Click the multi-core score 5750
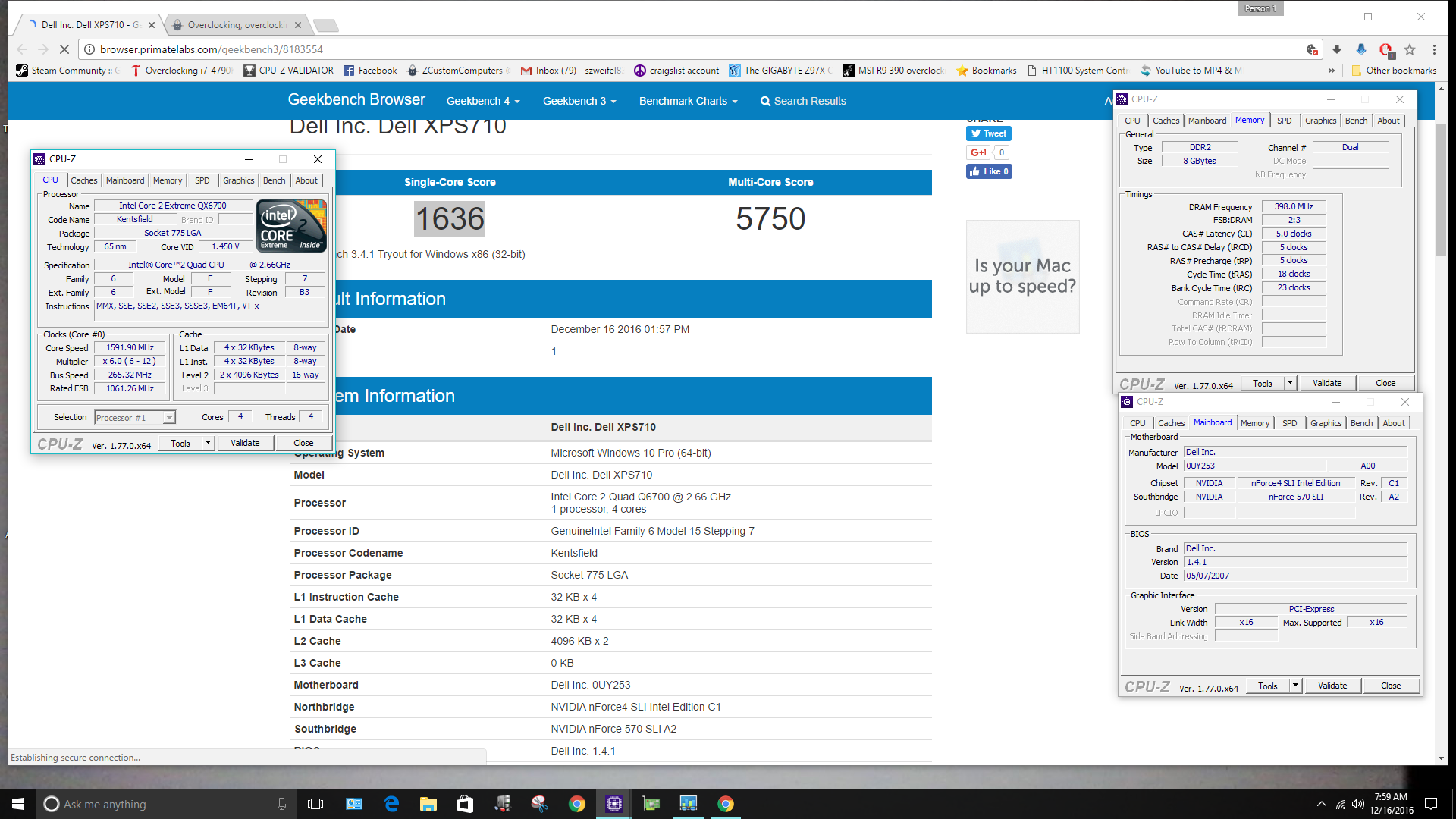The width and height of the screenshot is (1456, 819). [x=770, y=218]
